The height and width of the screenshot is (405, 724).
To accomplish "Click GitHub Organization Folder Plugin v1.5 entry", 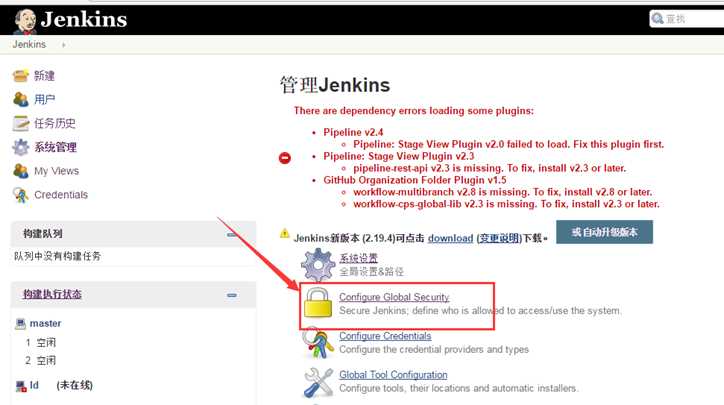I will pos(415,180).
